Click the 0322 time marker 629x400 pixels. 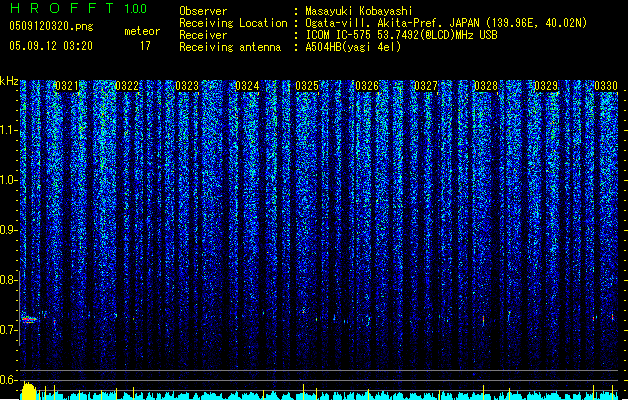(x=127, y=86)
